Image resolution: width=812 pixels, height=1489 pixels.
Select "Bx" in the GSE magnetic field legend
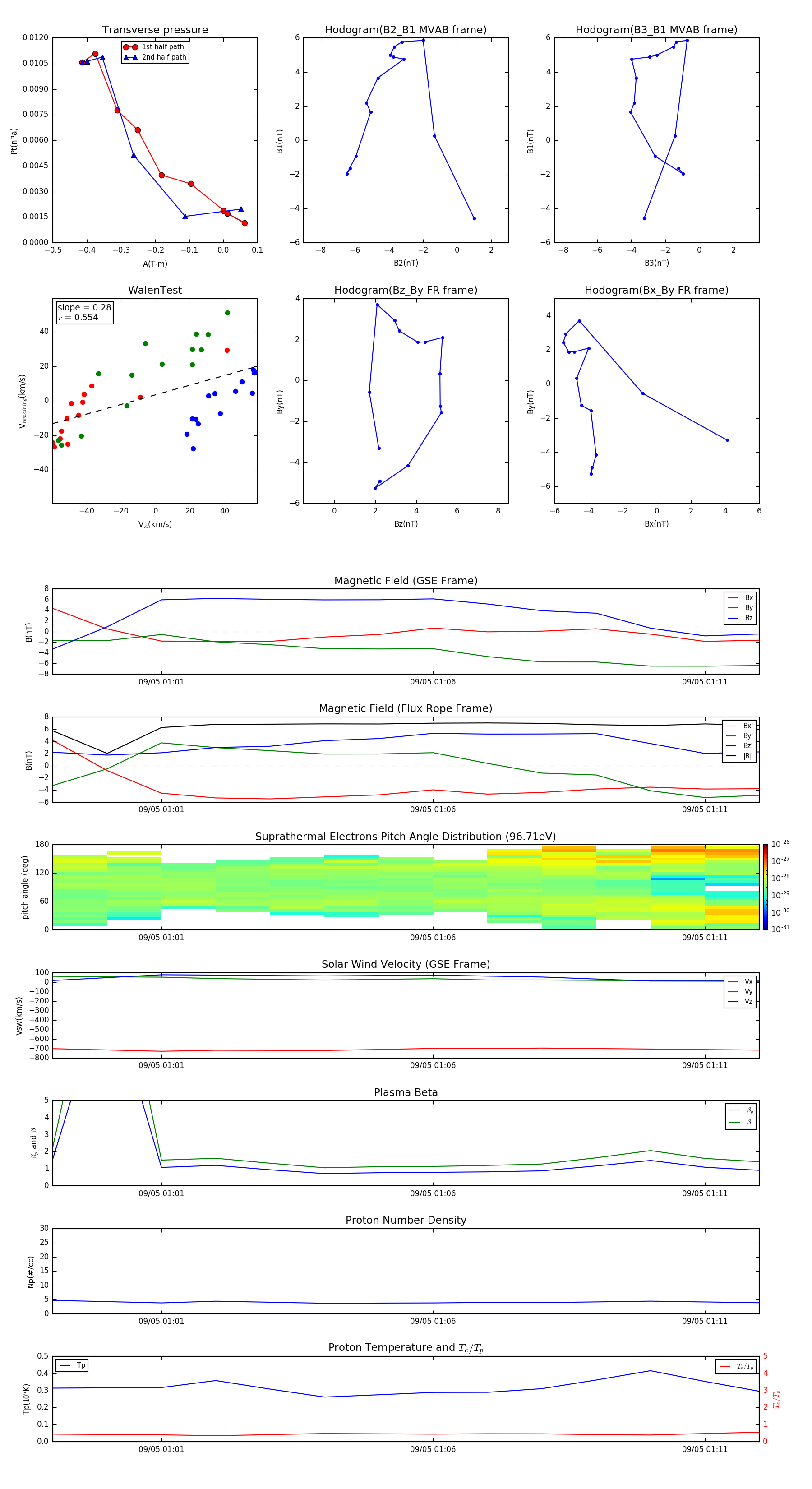point(741,598)
